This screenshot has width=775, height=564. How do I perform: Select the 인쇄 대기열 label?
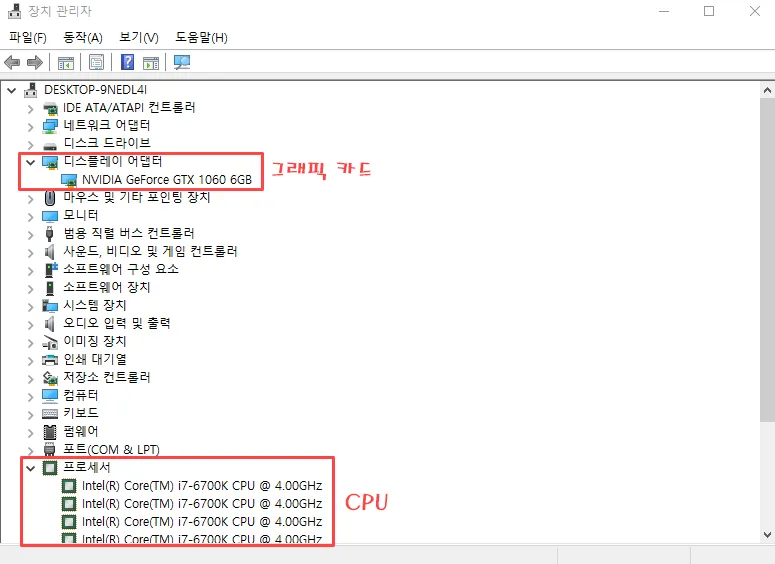95,359
